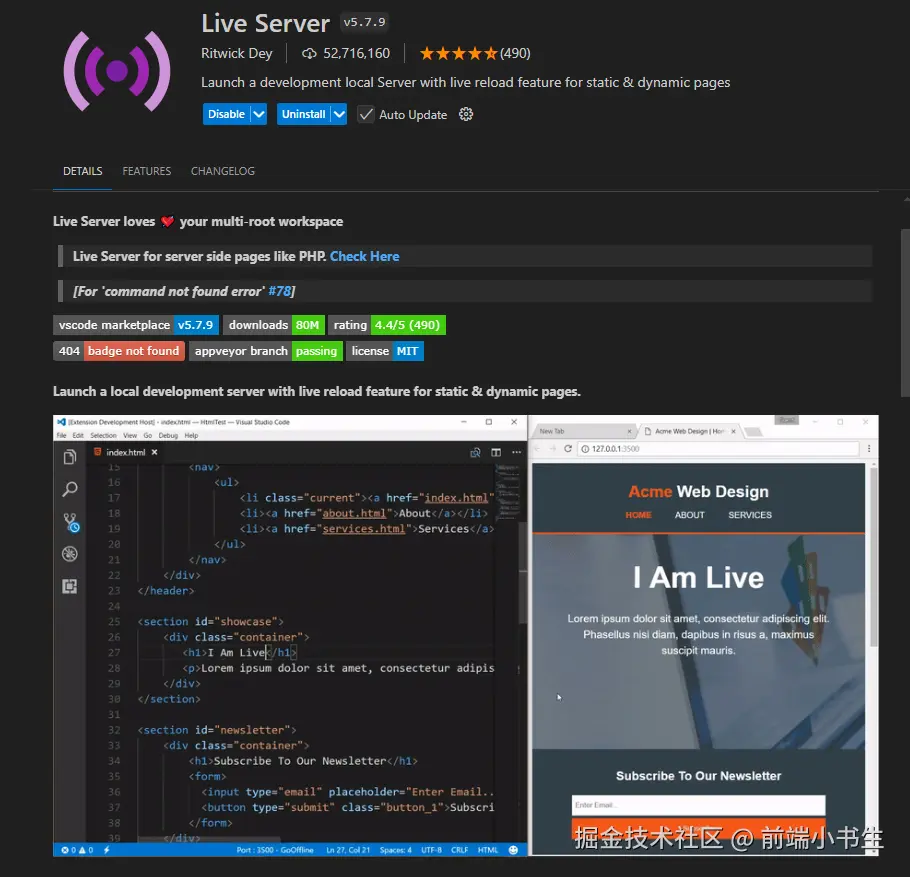The height and width of the screenshot is (877, 910).
Task: Click the rating 4.4/5 (490) badge
Action: [x=387, y=325]
